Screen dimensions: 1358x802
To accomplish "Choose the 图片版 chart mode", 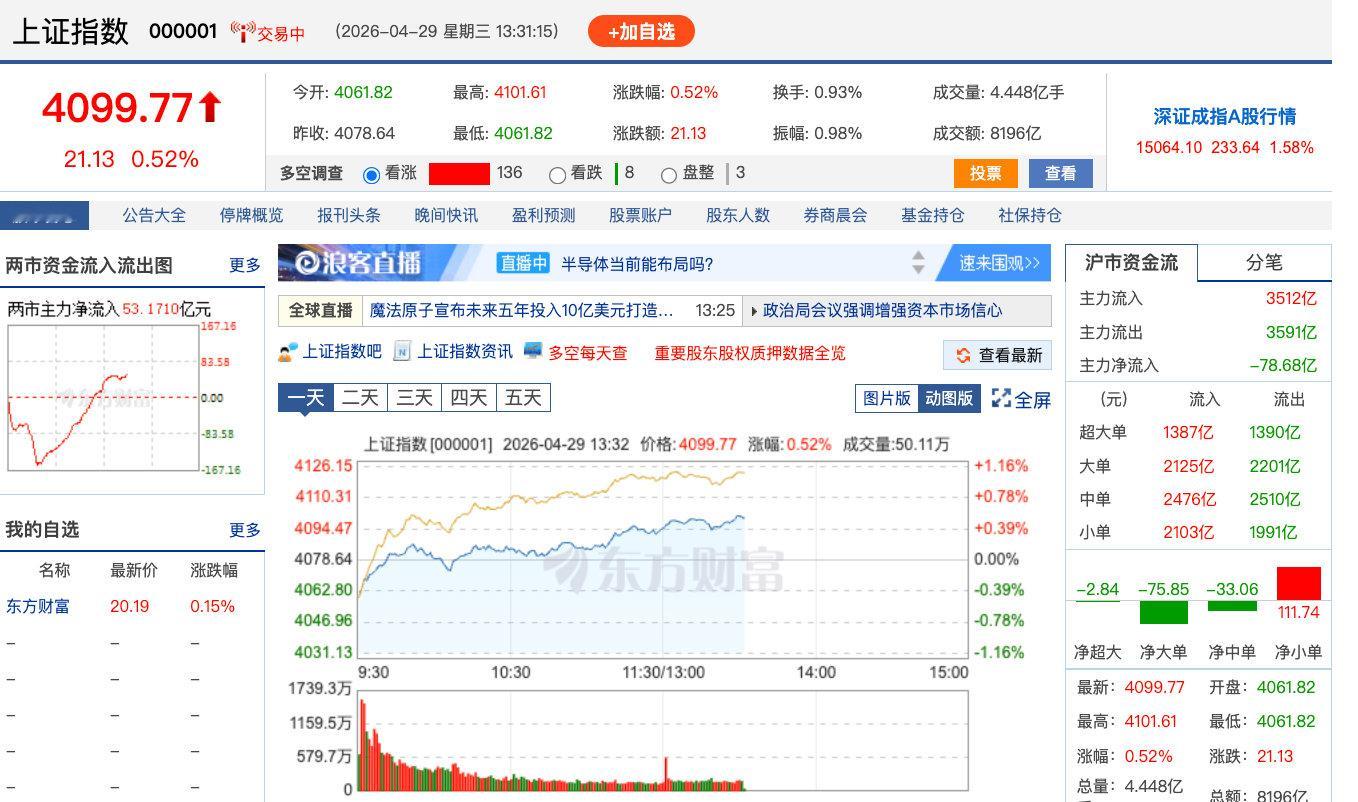I will (887, 398).
